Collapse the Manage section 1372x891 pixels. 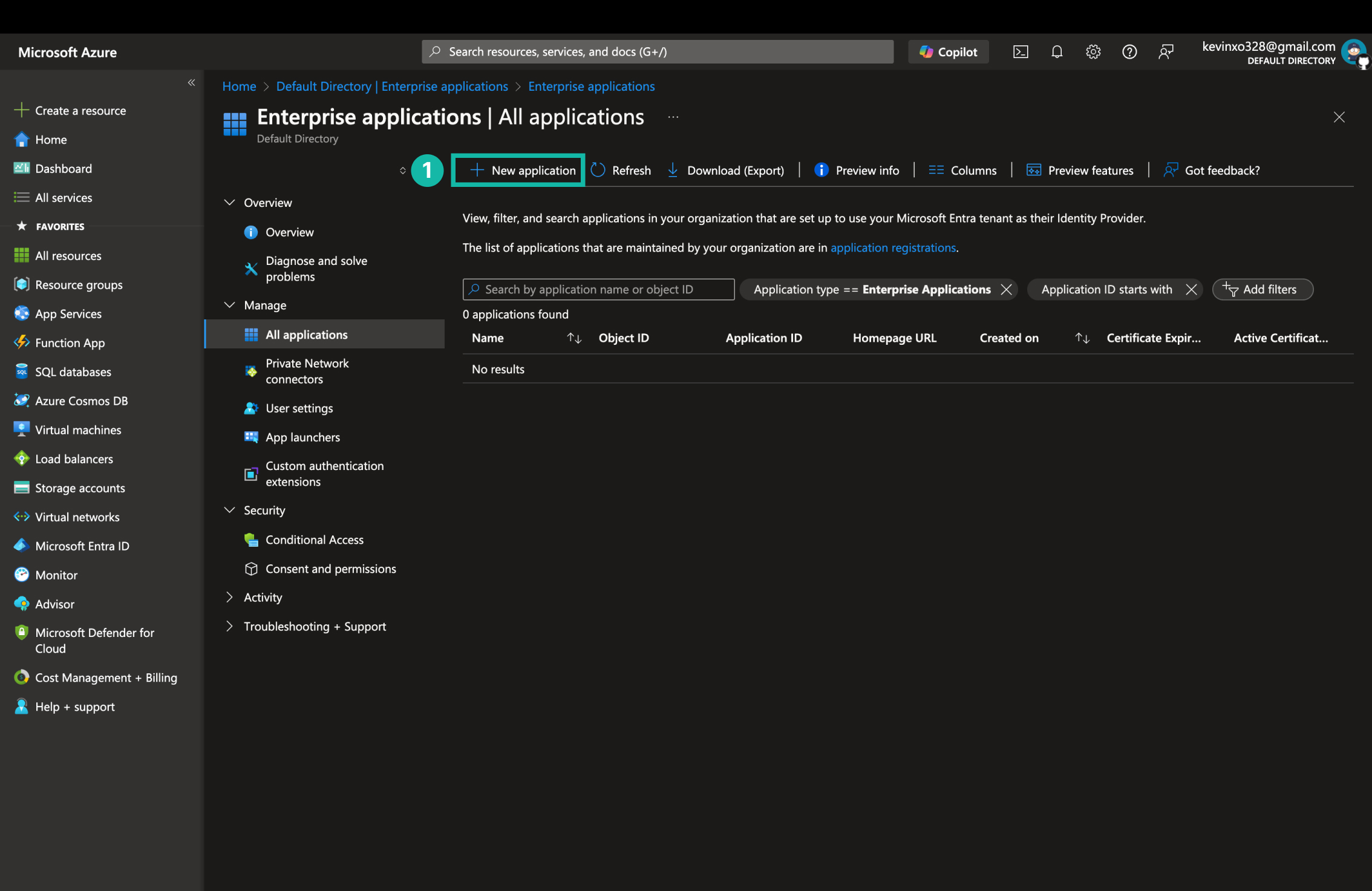(229, 305)
